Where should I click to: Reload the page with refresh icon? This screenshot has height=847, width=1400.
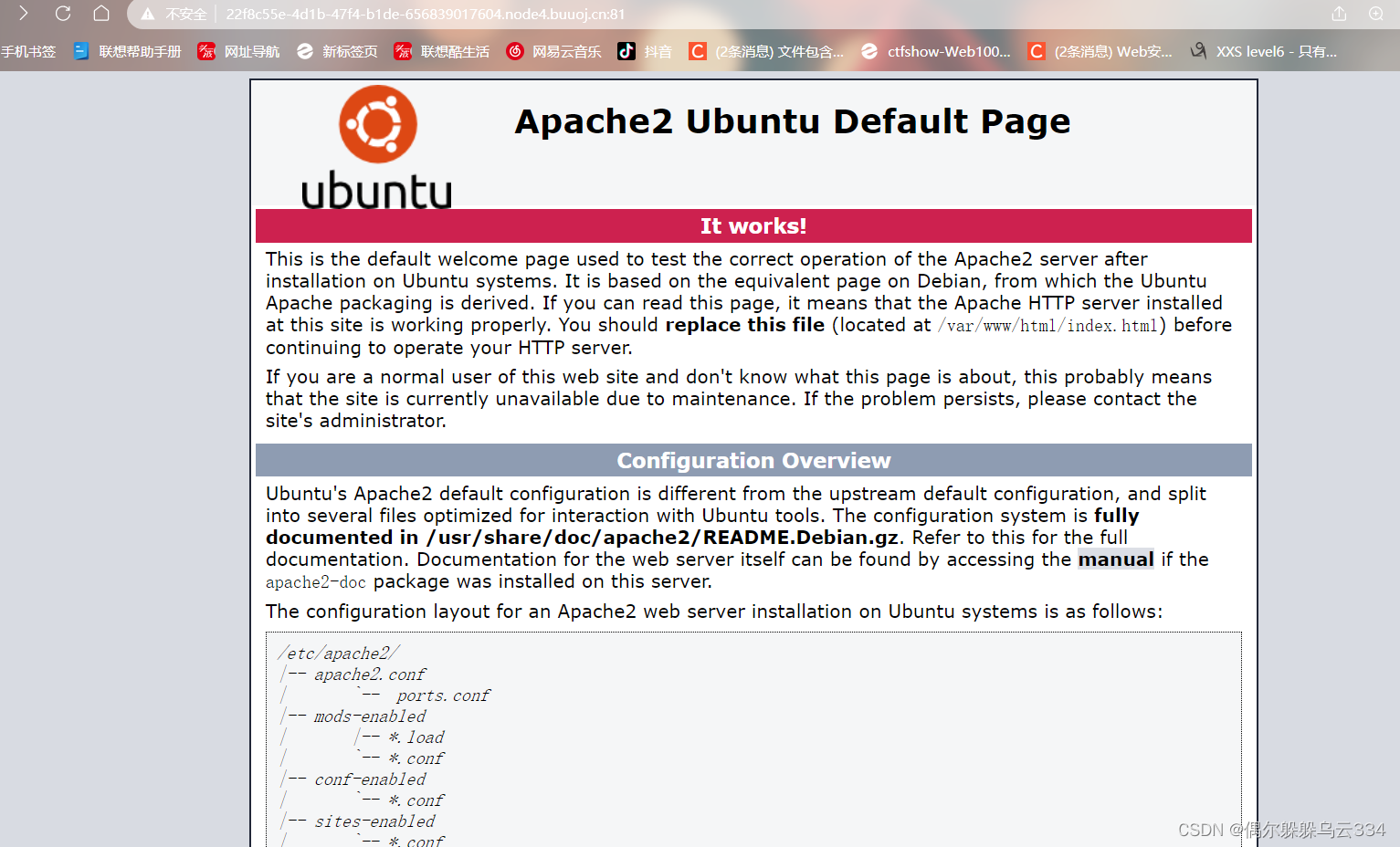click(63, 14)
